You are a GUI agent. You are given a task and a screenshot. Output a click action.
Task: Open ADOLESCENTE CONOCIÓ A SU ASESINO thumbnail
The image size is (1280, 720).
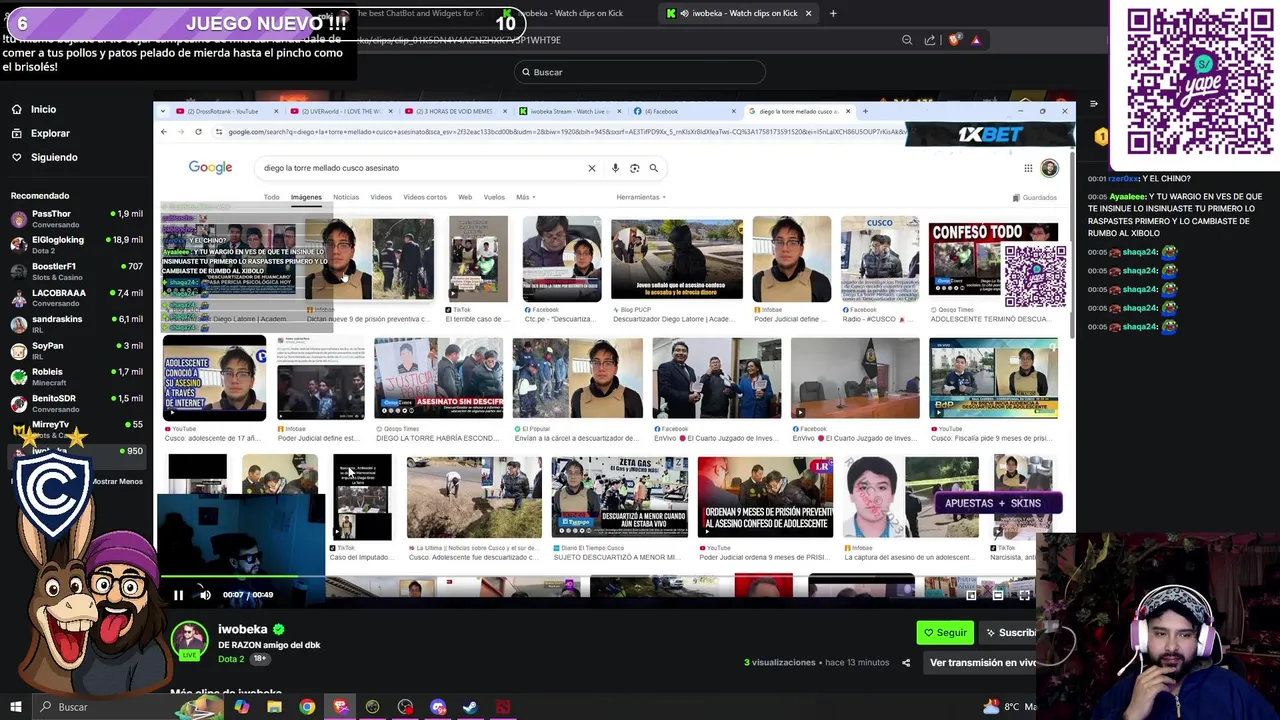click(214, 378)
